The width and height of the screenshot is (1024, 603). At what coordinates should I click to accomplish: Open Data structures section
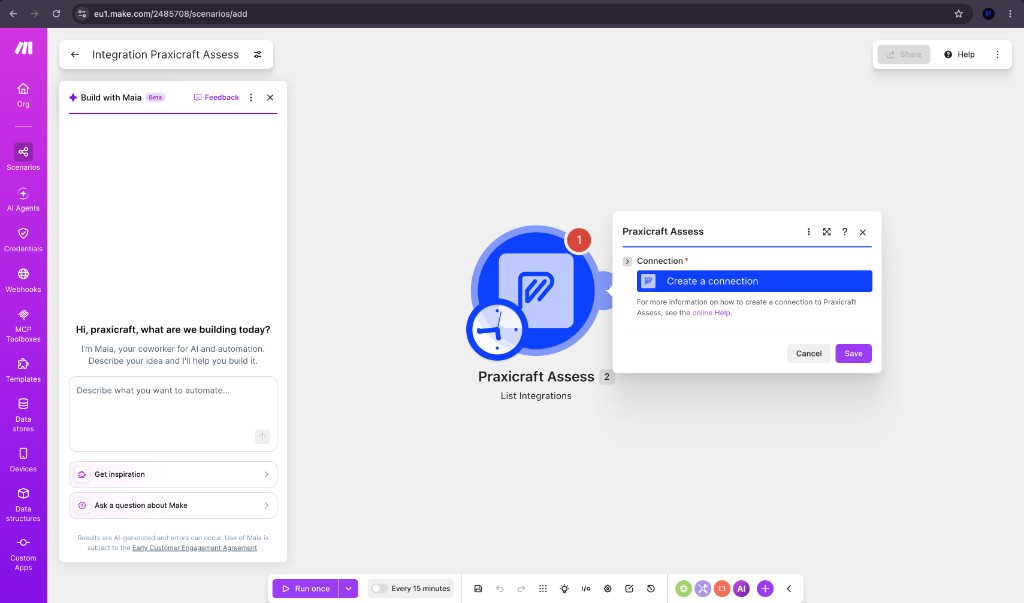24,504
